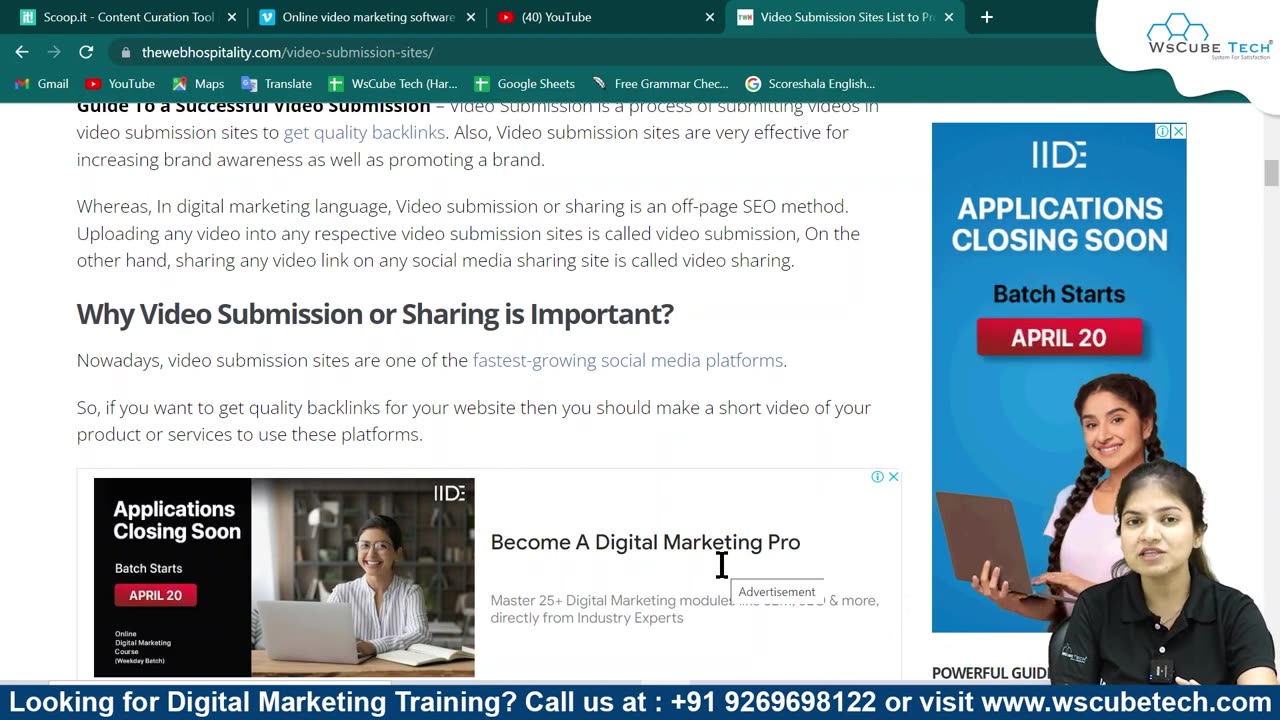
Task: Click the IIDE logo in the sidebar ad
Action: click(x=1059, y=154)
